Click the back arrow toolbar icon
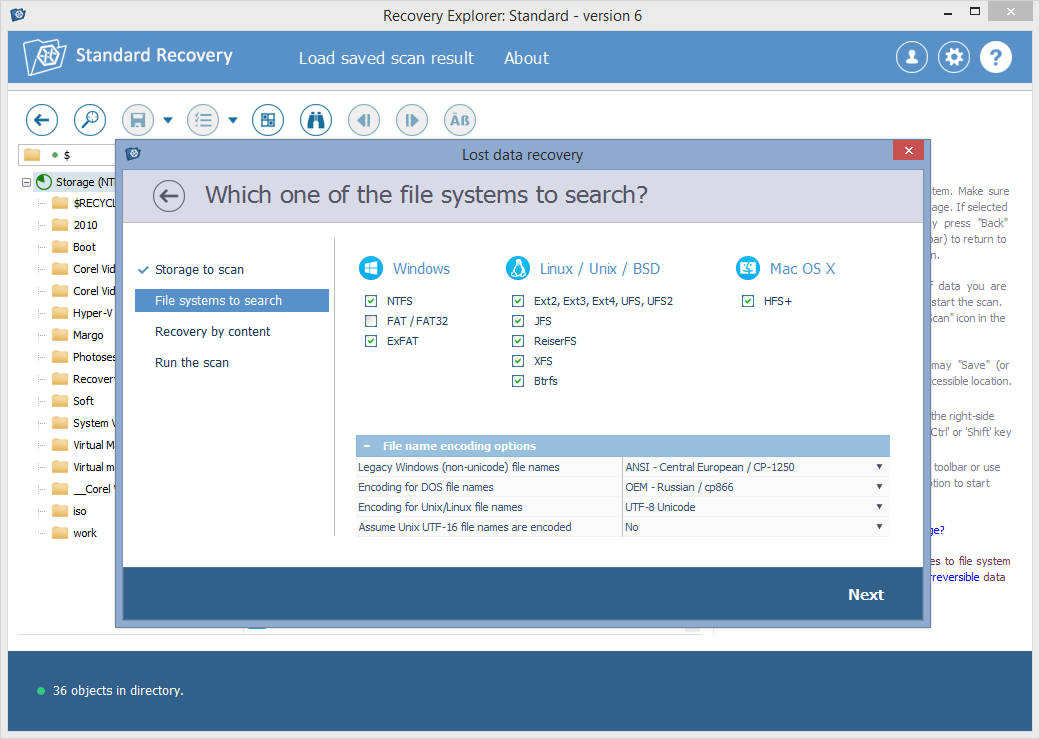This screenshot has width=1040, height=739. coord(42,120)
